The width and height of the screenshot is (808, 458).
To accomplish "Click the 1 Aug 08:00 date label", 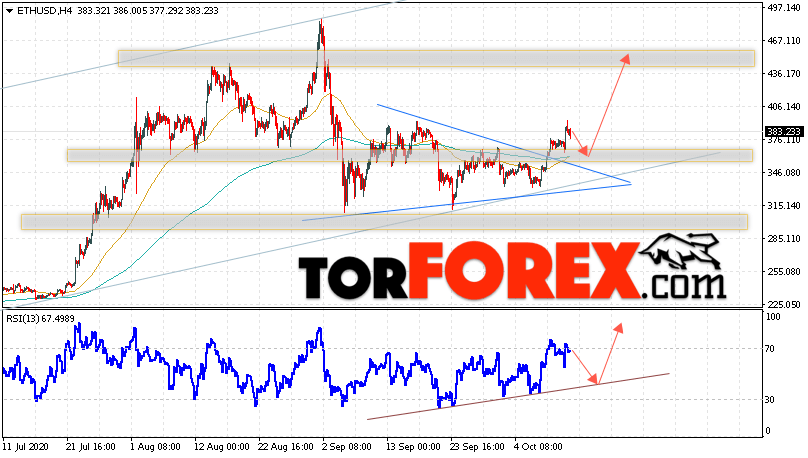I will click(155, 446).
